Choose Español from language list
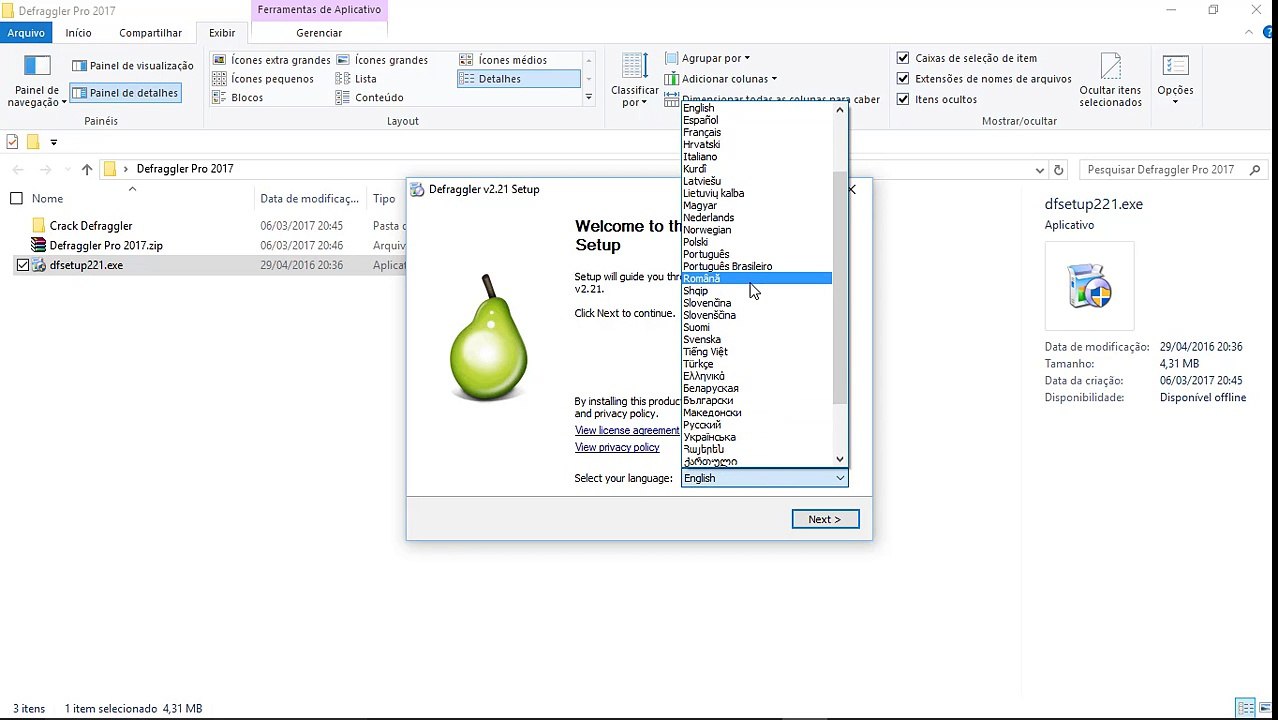 pos(701,120)
